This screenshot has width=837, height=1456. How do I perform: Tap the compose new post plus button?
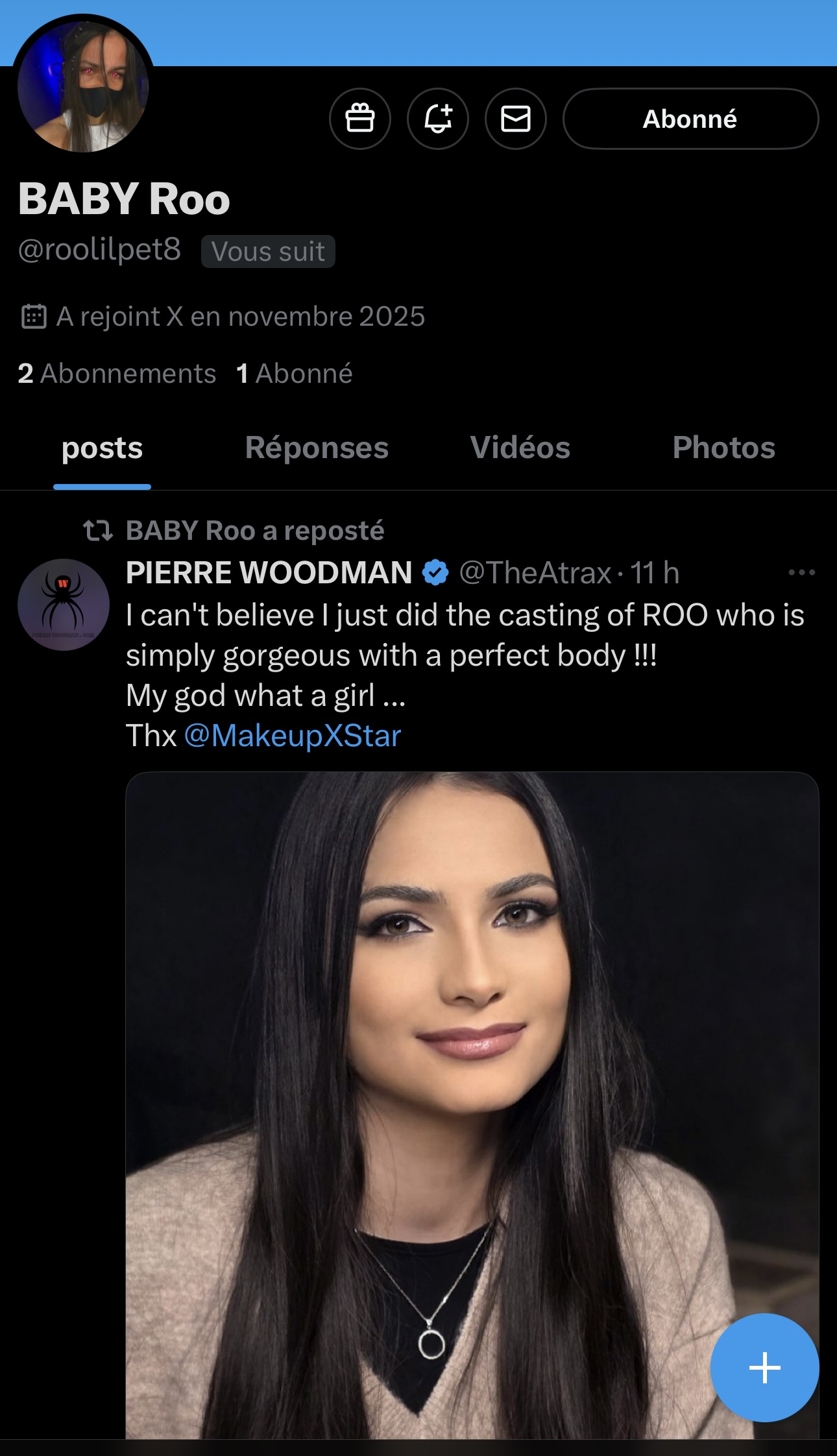[764, 1368]
